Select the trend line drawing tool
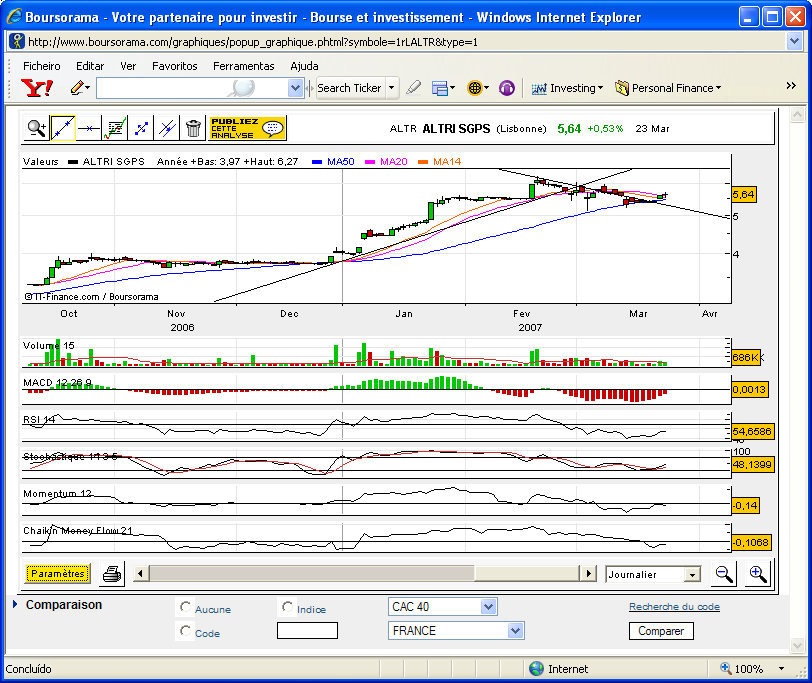 (63, 128)
